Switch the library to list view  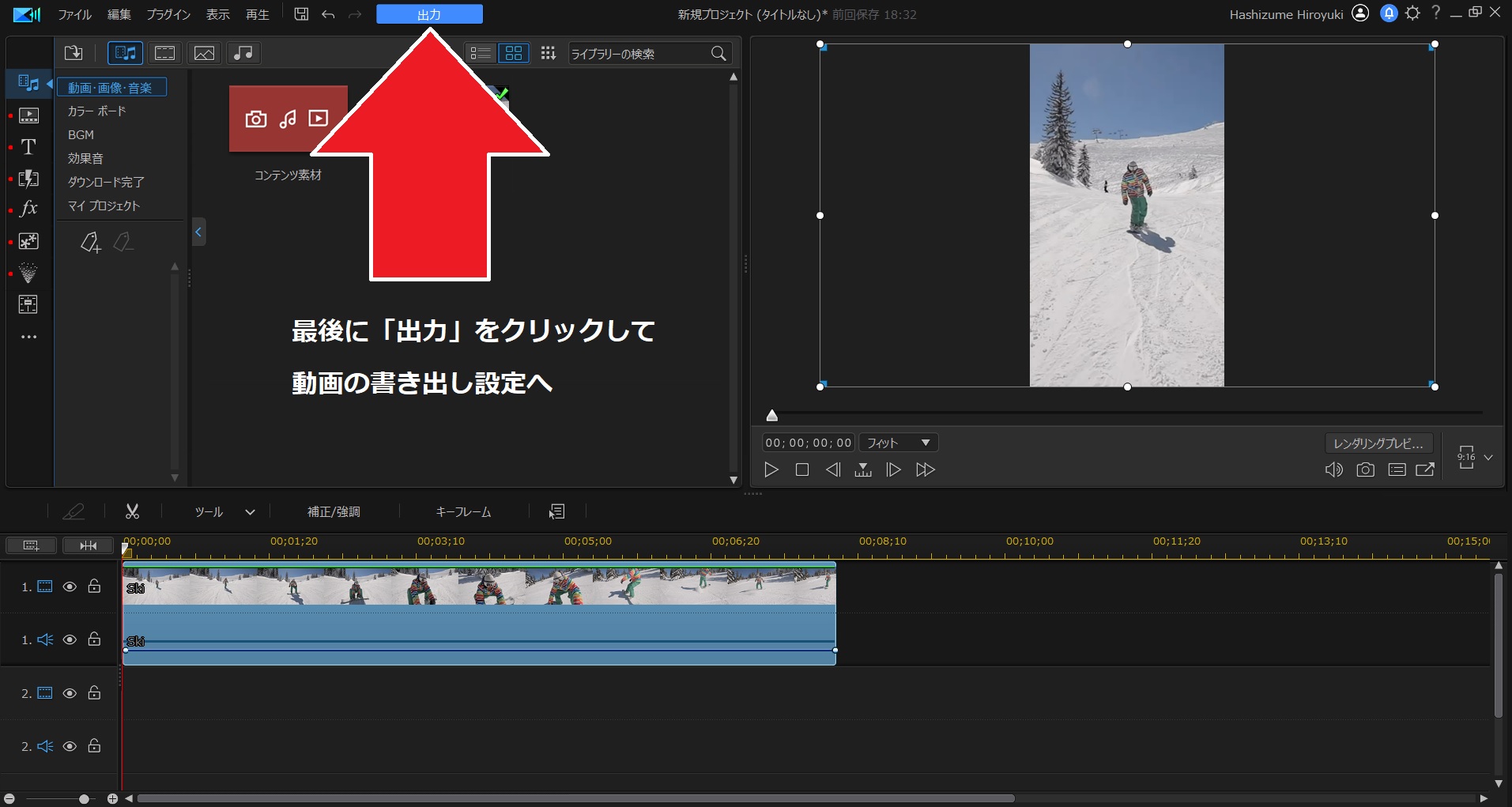[481, 53]
